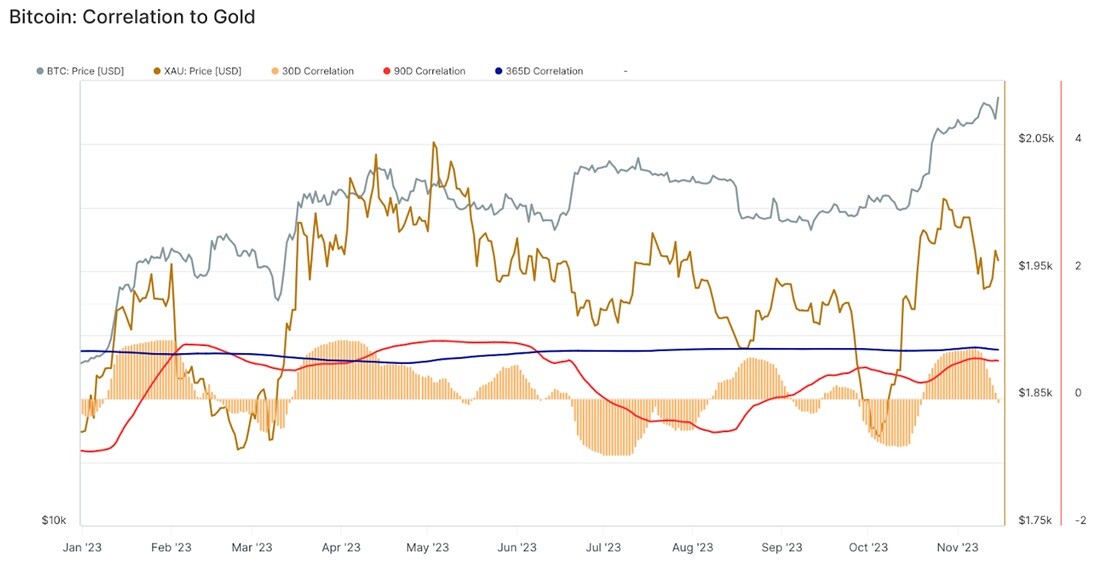Hide the 365D Correlation series in legend
The width and height of the screenshot is (1100, 562).
(539, 71)
